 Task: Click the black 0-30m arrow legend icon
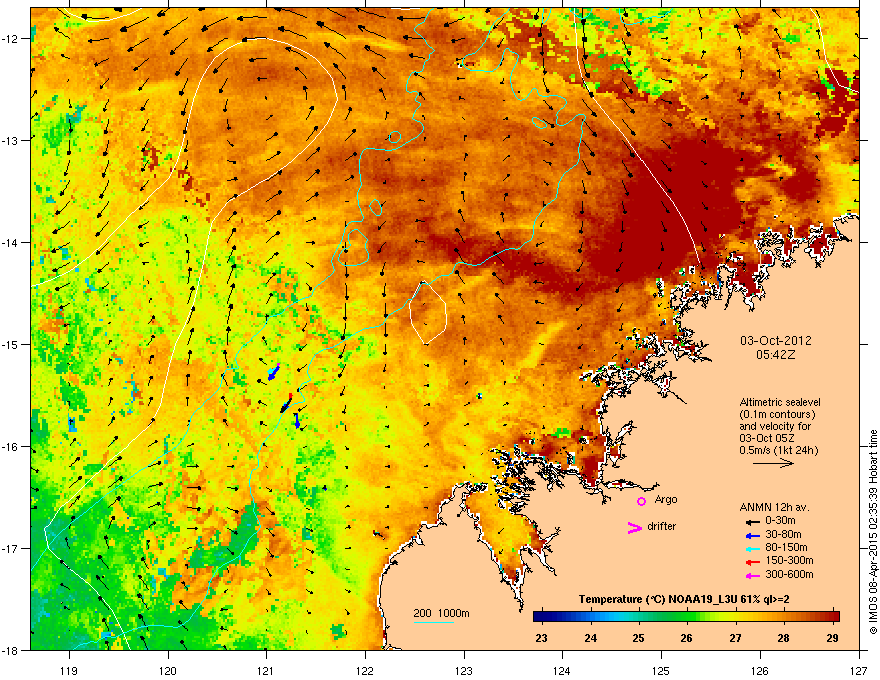point(752,522)
